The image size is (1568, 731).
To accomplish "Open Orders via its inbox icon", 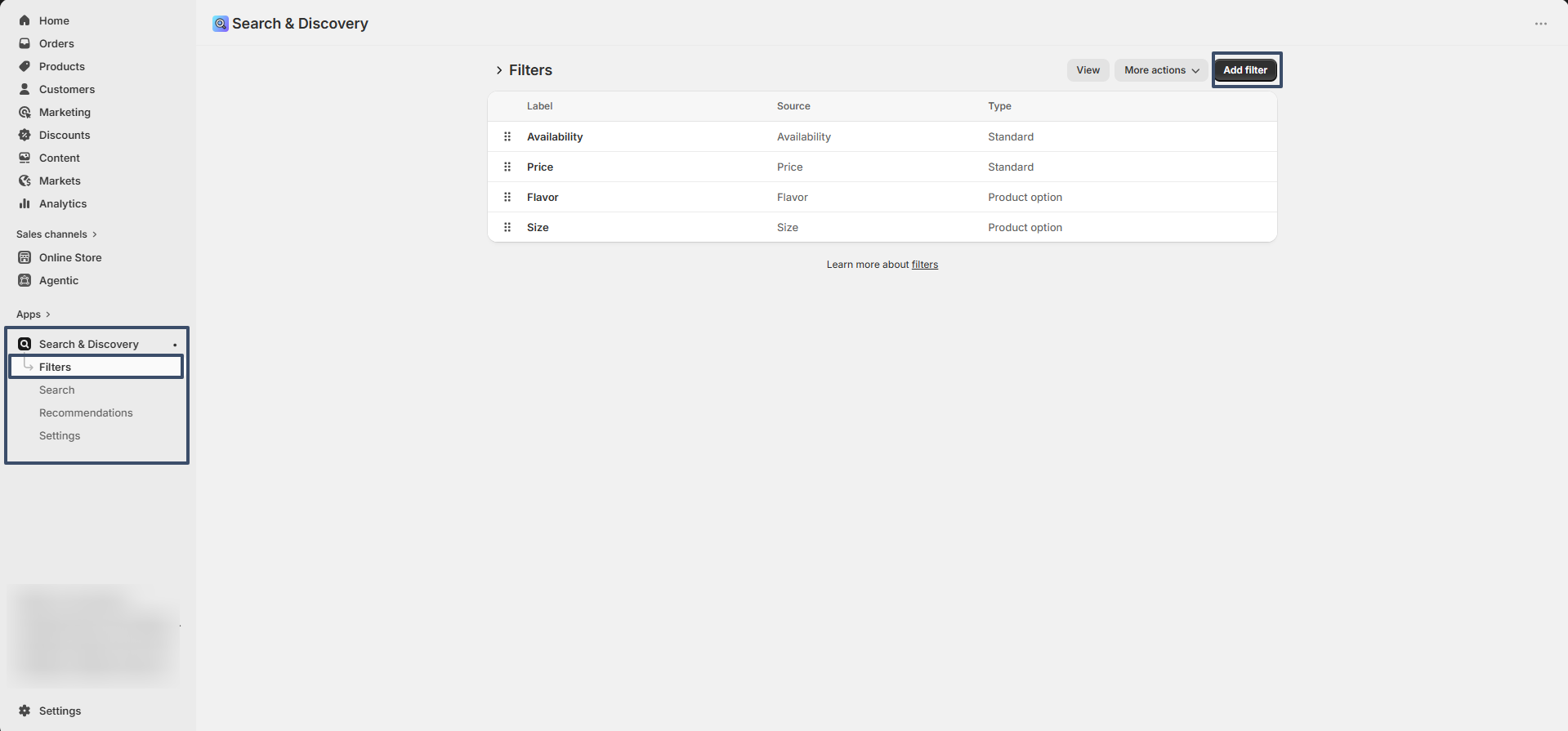I will tap(25, 43).
